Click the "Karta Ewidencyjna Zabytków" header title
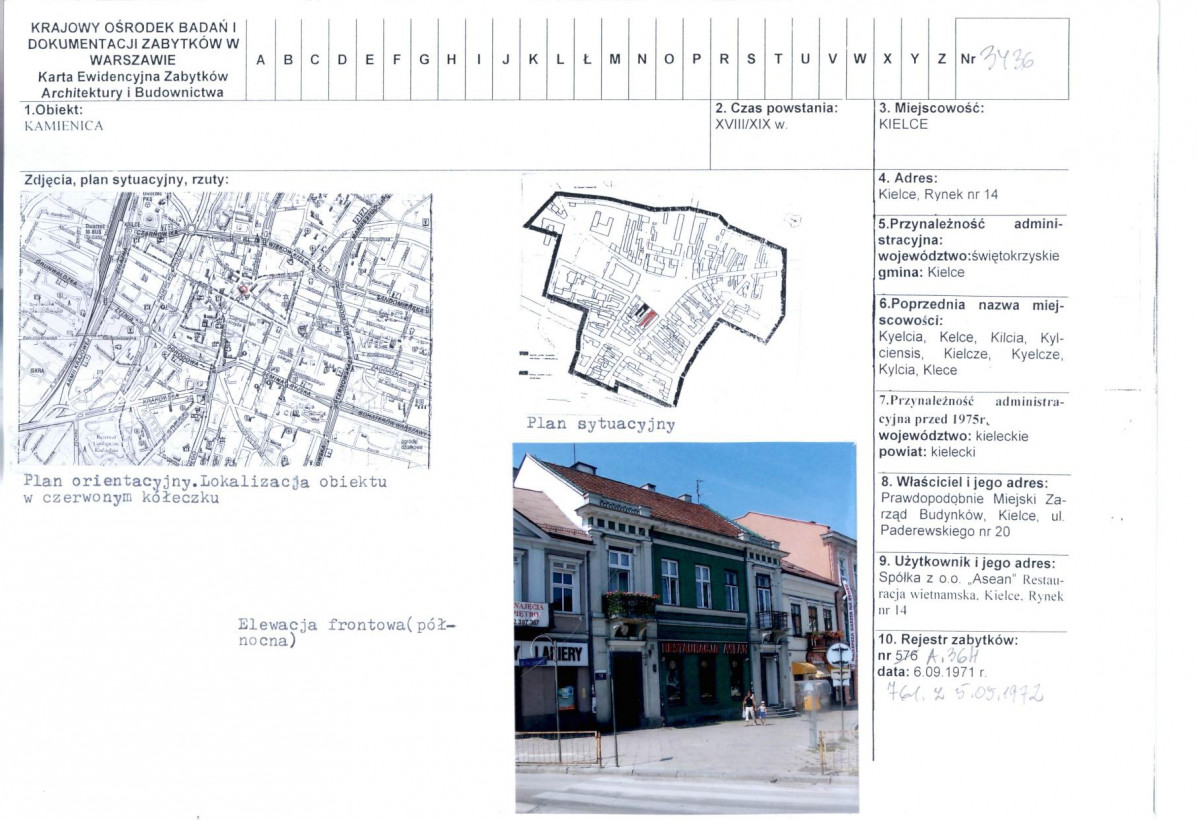 point(134,77)
